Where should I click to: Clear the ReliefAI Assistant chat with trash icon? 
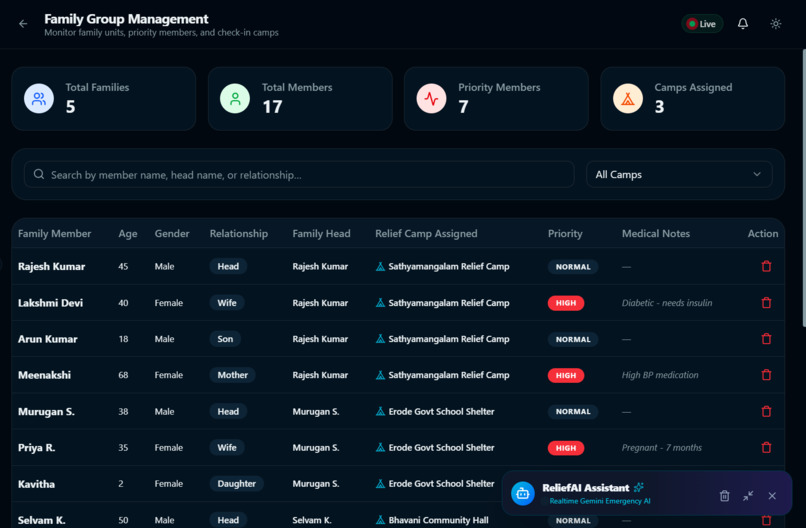point(724,496)
